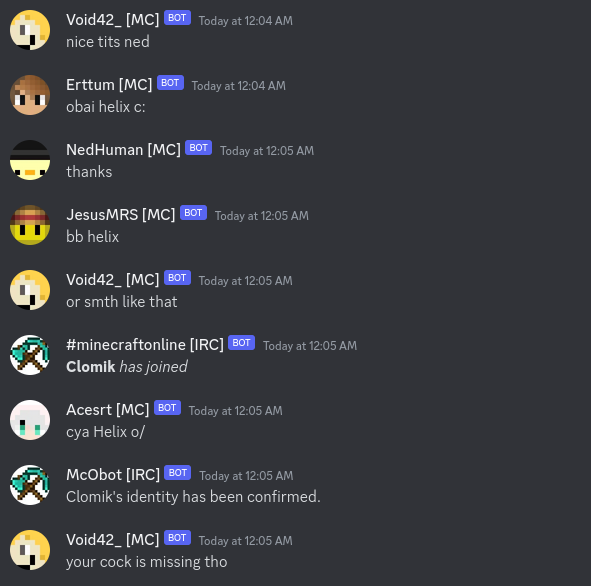Open Erttum [MC] username profile

pos(109,85)
